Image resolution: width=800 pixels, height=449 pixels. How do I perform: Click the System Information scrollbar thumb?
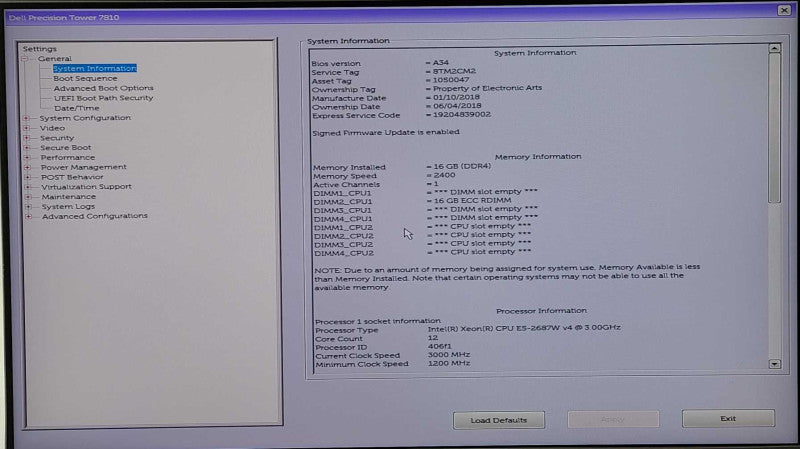coord(775,128)
